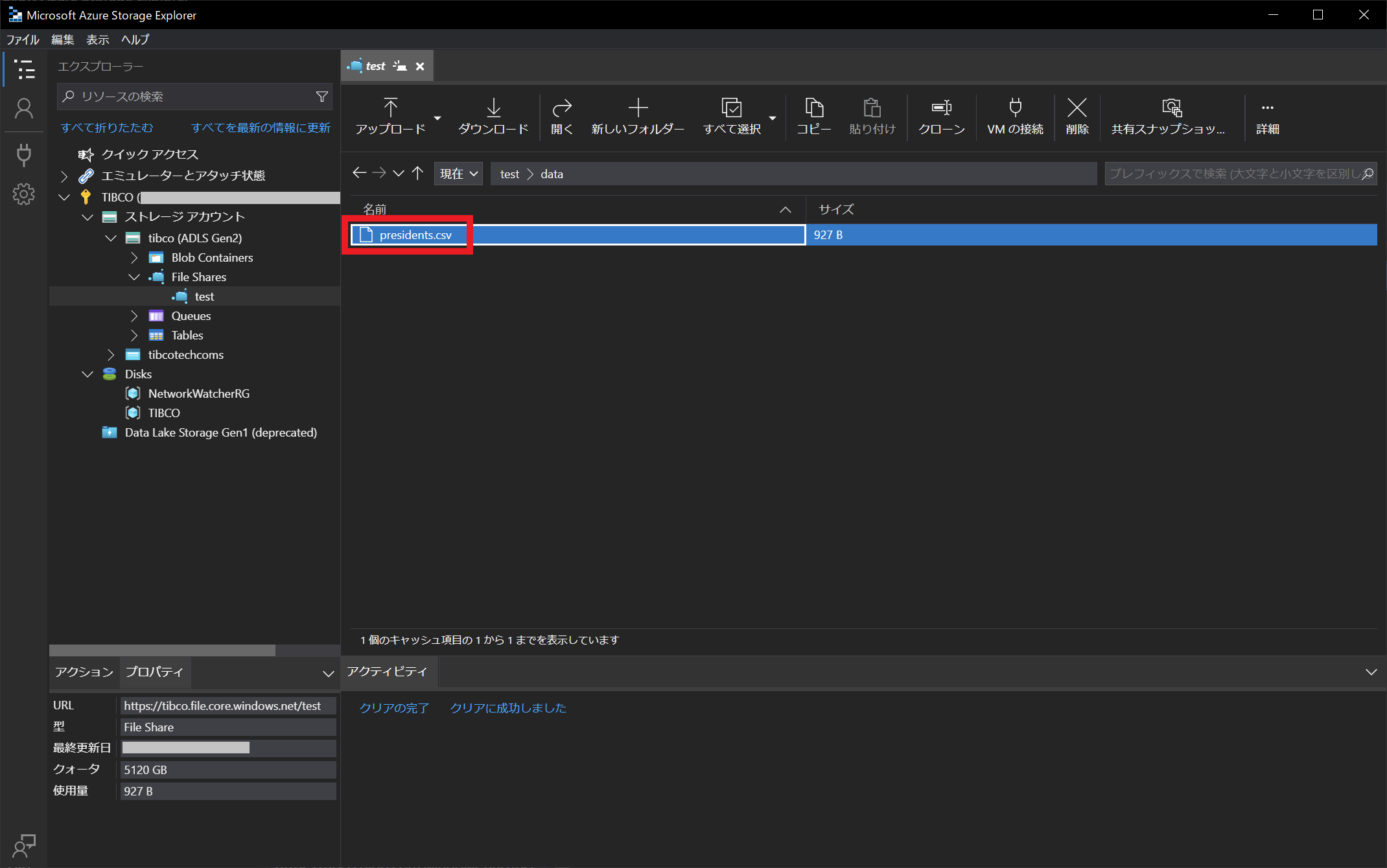
Task: Select クイック アクセス tree item
Action: click(x=150, y=154)
